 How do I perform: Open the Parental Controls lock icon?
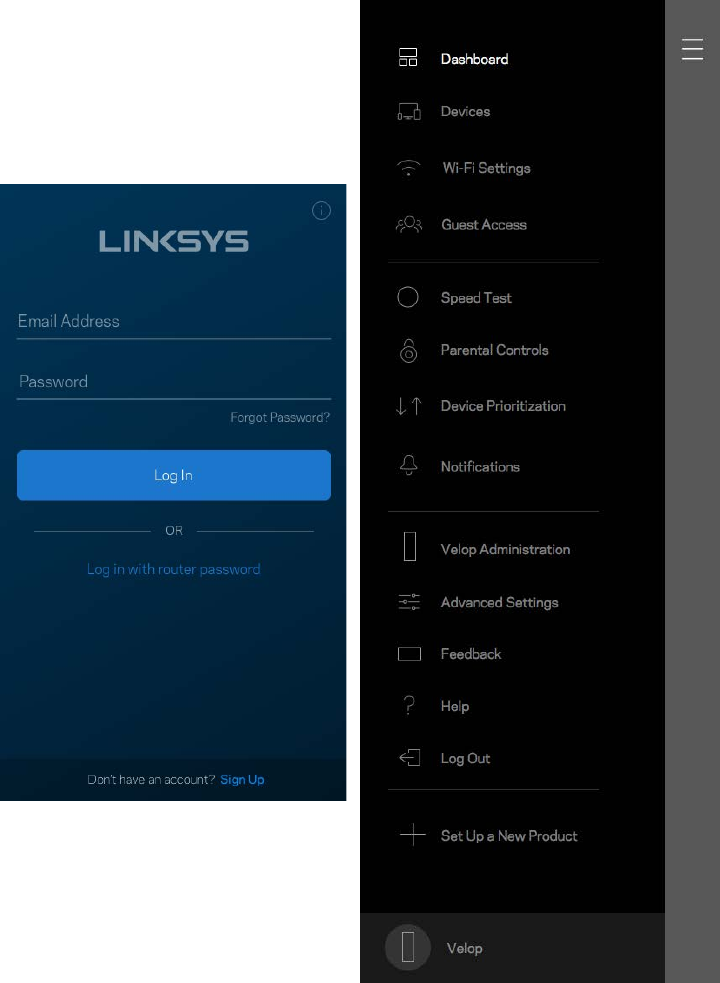(408, 351)
